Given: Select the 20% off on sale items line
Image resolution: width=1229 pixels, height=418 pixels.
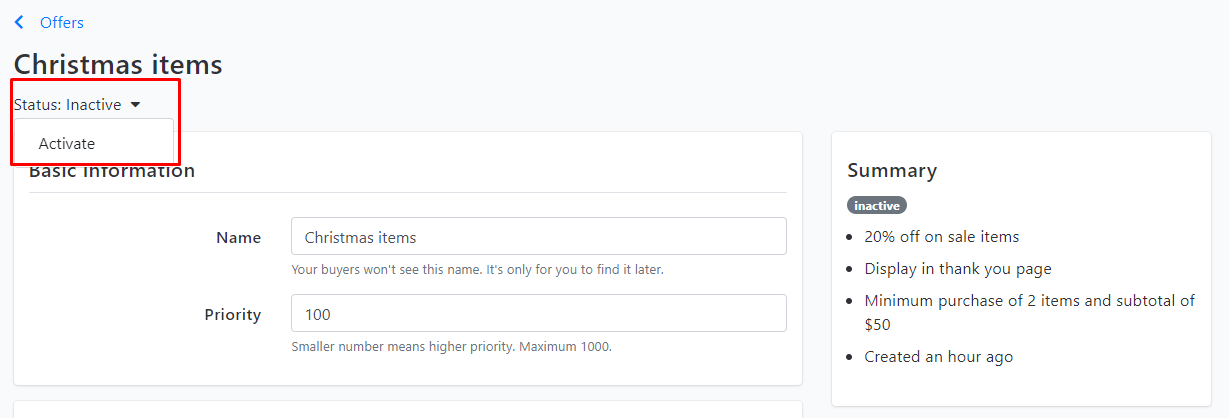Looking at the screenshot, I should tap(942, 237).
